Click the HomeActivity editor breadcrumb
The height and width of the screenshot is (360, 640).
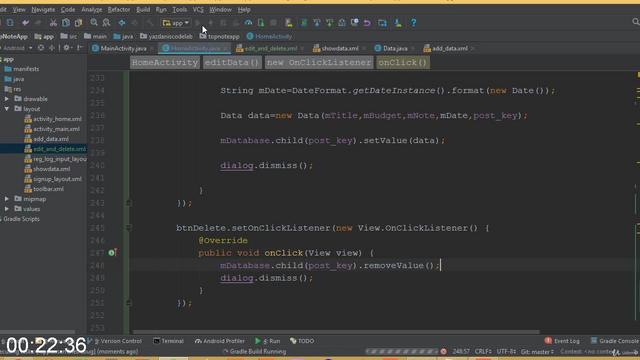165,62
